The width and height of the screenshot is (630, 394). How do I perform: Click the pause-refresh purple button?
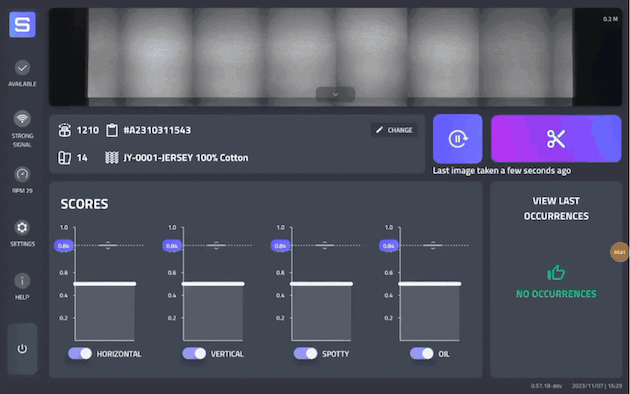[458, 139]
